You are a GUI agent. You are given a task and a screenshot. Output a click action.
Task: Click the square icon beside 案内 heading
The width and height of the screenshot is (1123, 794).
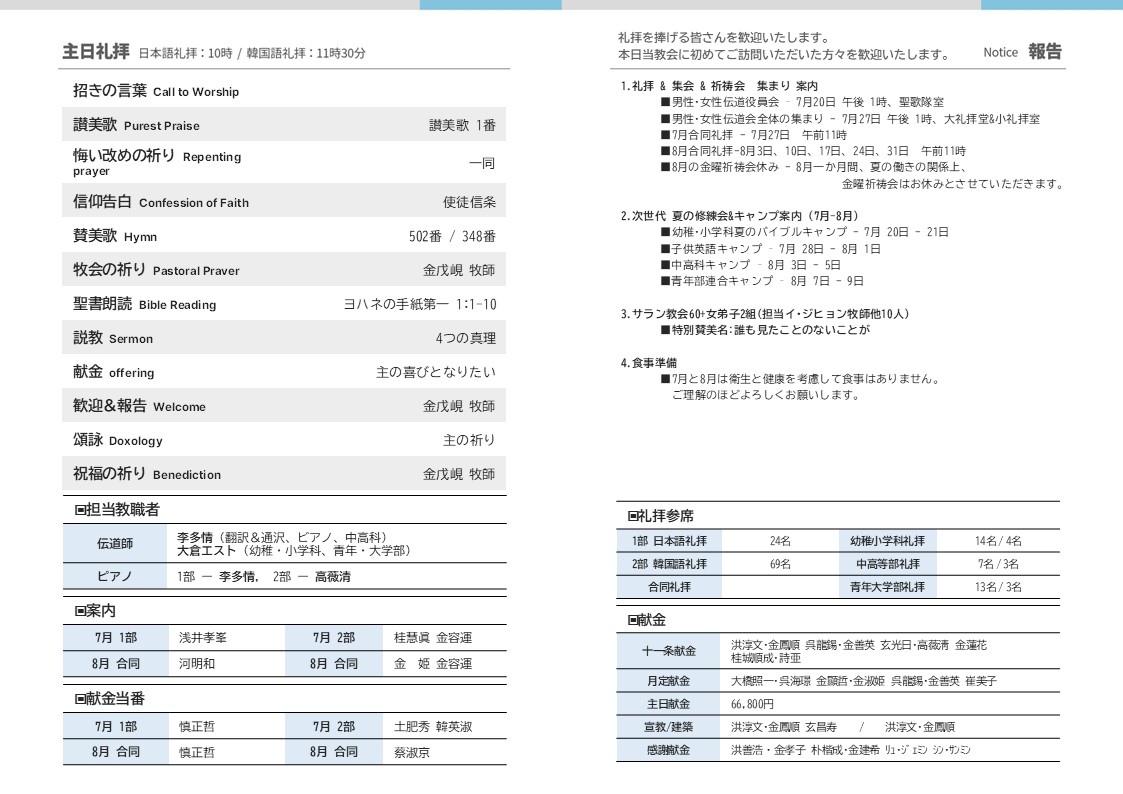click(x=80, y=611)
